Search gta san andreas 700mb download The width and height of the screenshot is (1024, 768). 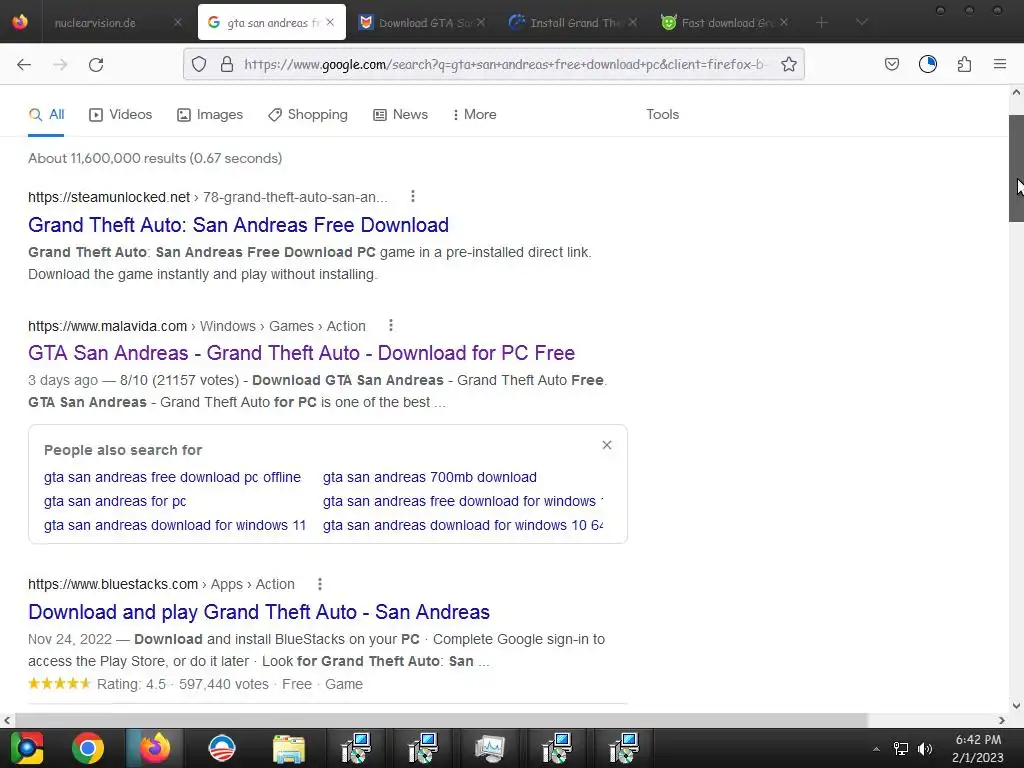click(430, 477)
